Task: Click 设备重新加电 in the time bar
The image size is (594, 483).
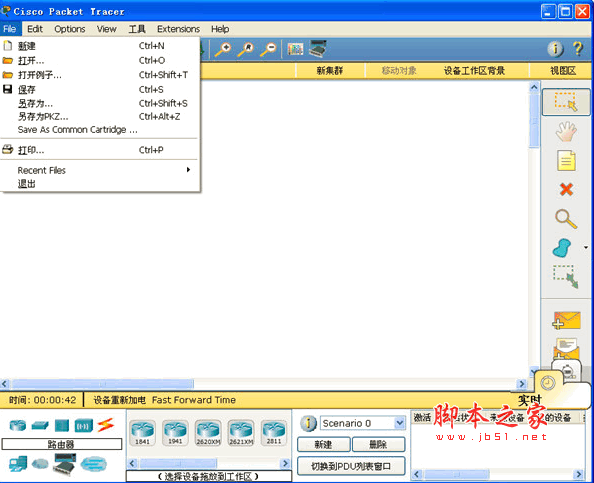Action: click(x=119, y=400)
